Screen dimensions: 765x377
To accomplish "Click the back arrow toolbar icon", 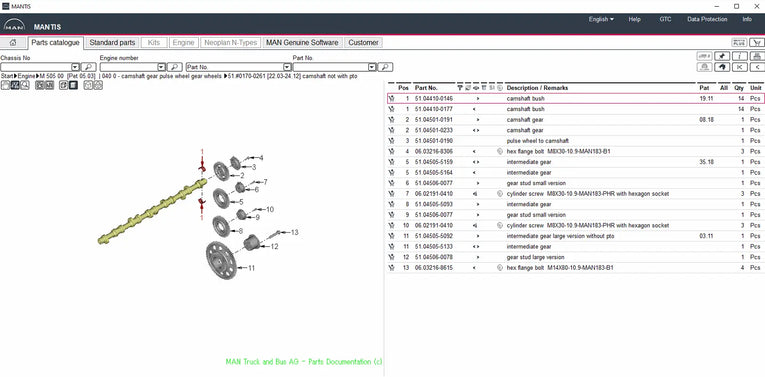I will pos(722,67).
